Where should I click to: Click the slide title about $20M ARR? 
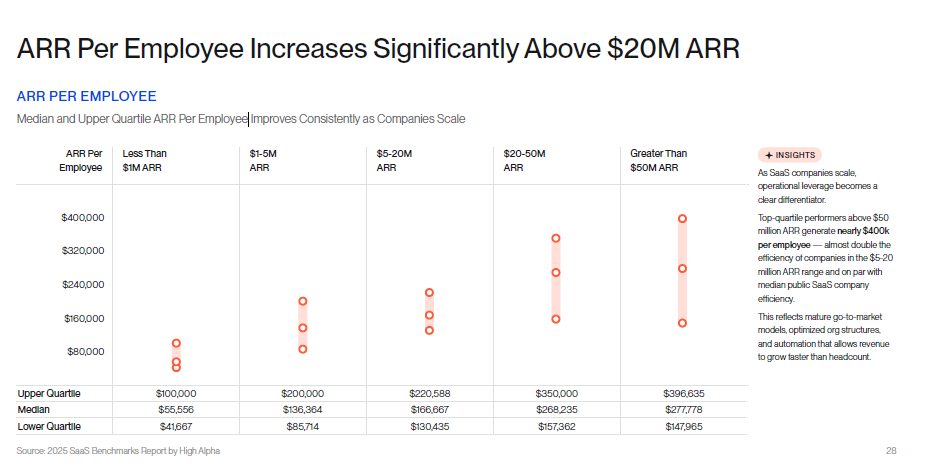pyautogui.click(x=379, y=47)
